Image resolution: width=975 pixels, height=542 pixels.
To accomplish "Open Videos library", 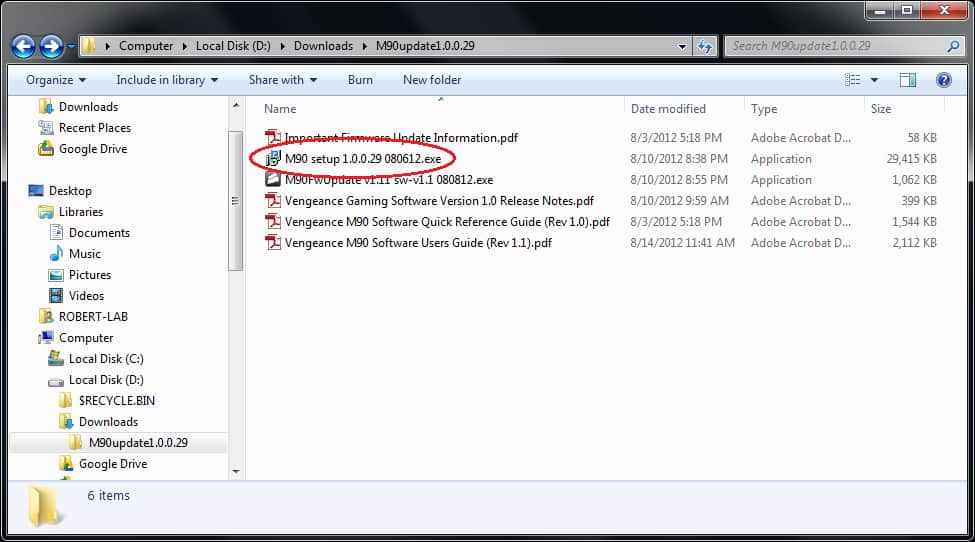I will click(x=86, y=296).
